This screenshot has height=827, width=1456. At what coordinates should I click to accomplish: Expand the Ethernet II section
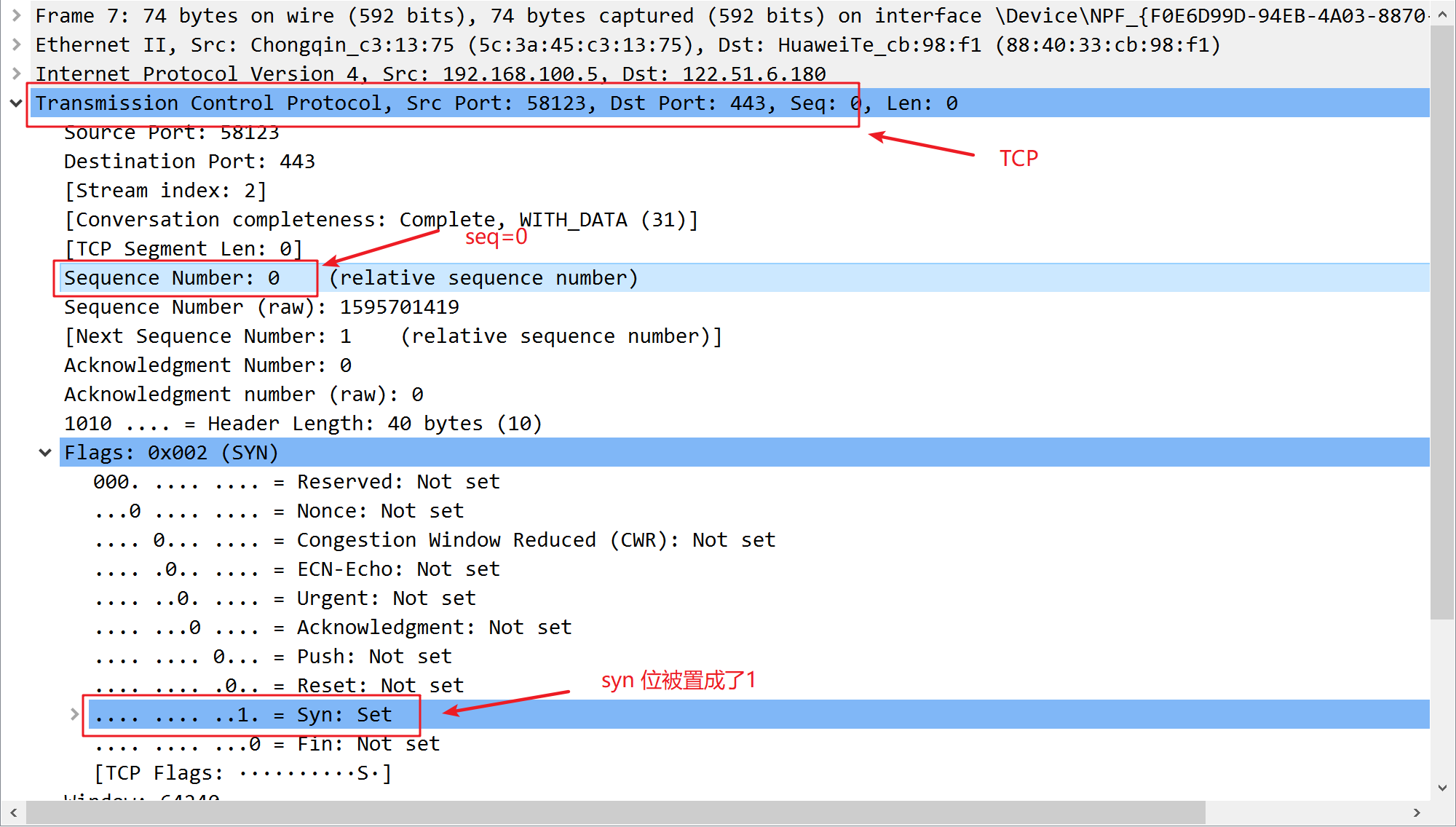coord(16,44)
